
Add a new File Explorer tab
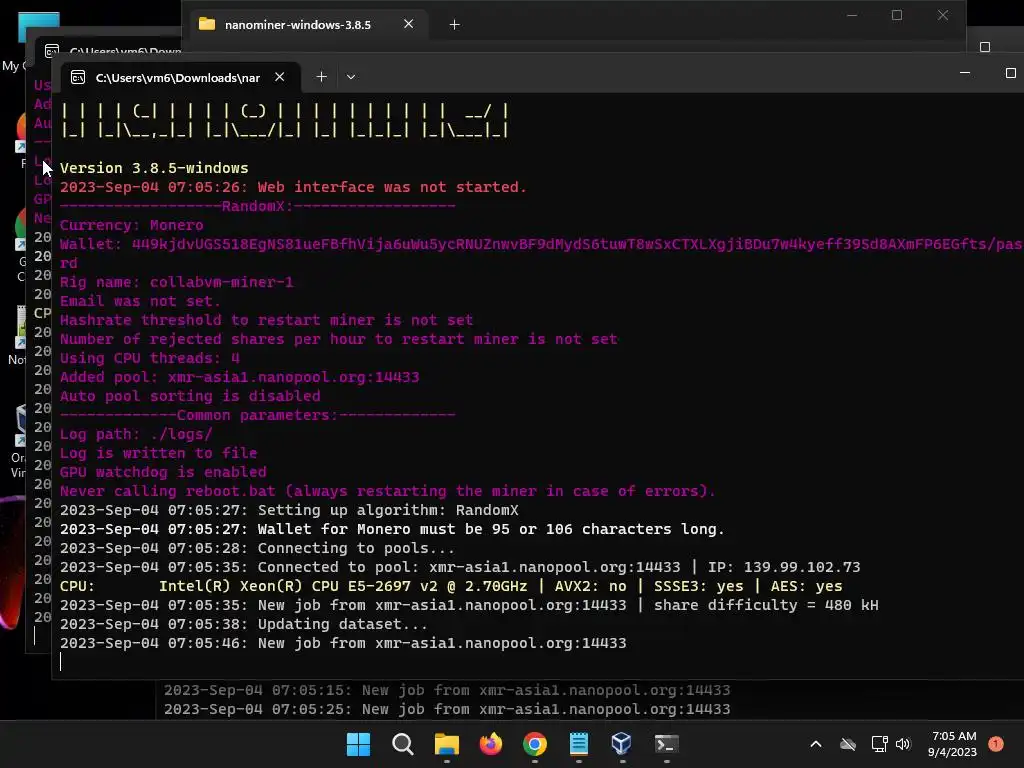click(455, 25)
